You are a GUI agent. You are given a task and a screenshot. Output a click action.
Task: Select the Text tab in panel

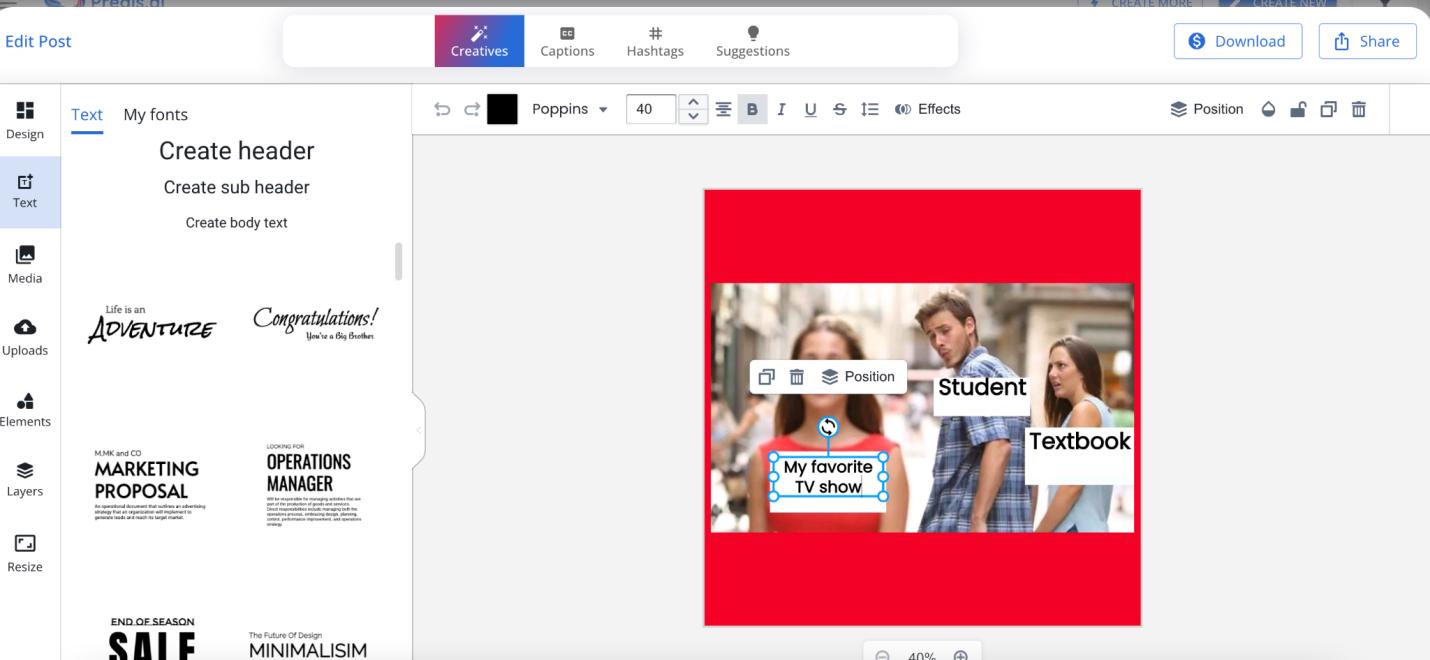pos(87,115)
